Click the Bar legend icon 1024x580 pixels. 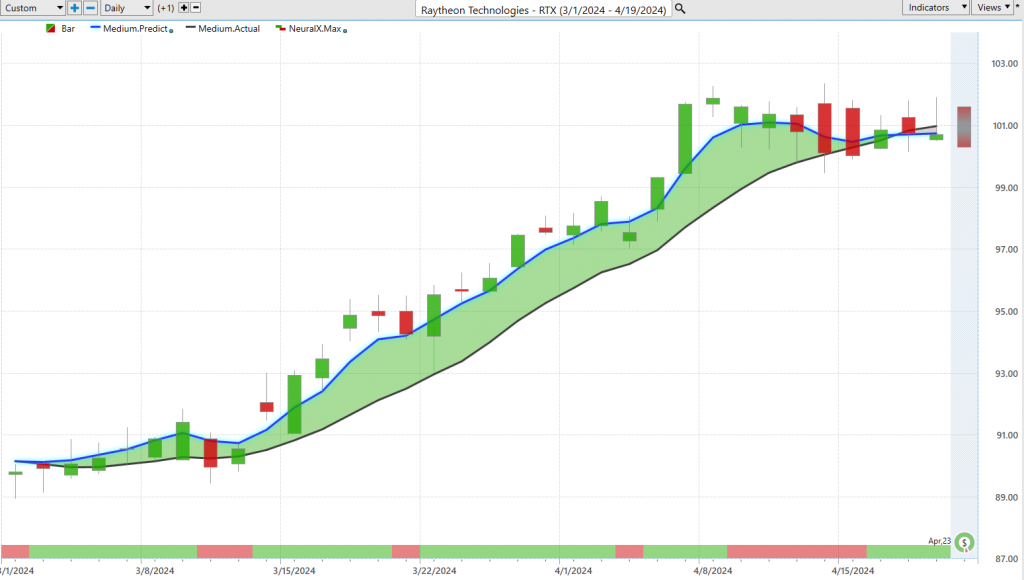[x=50, y=29]
